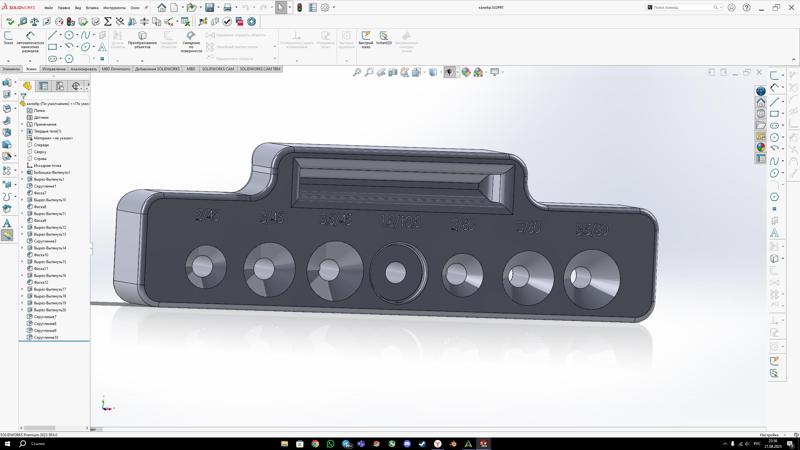Open the dropdown arrow beside Save icon
The height and width of the screenshot is (450, 800).
click(217, 8)
